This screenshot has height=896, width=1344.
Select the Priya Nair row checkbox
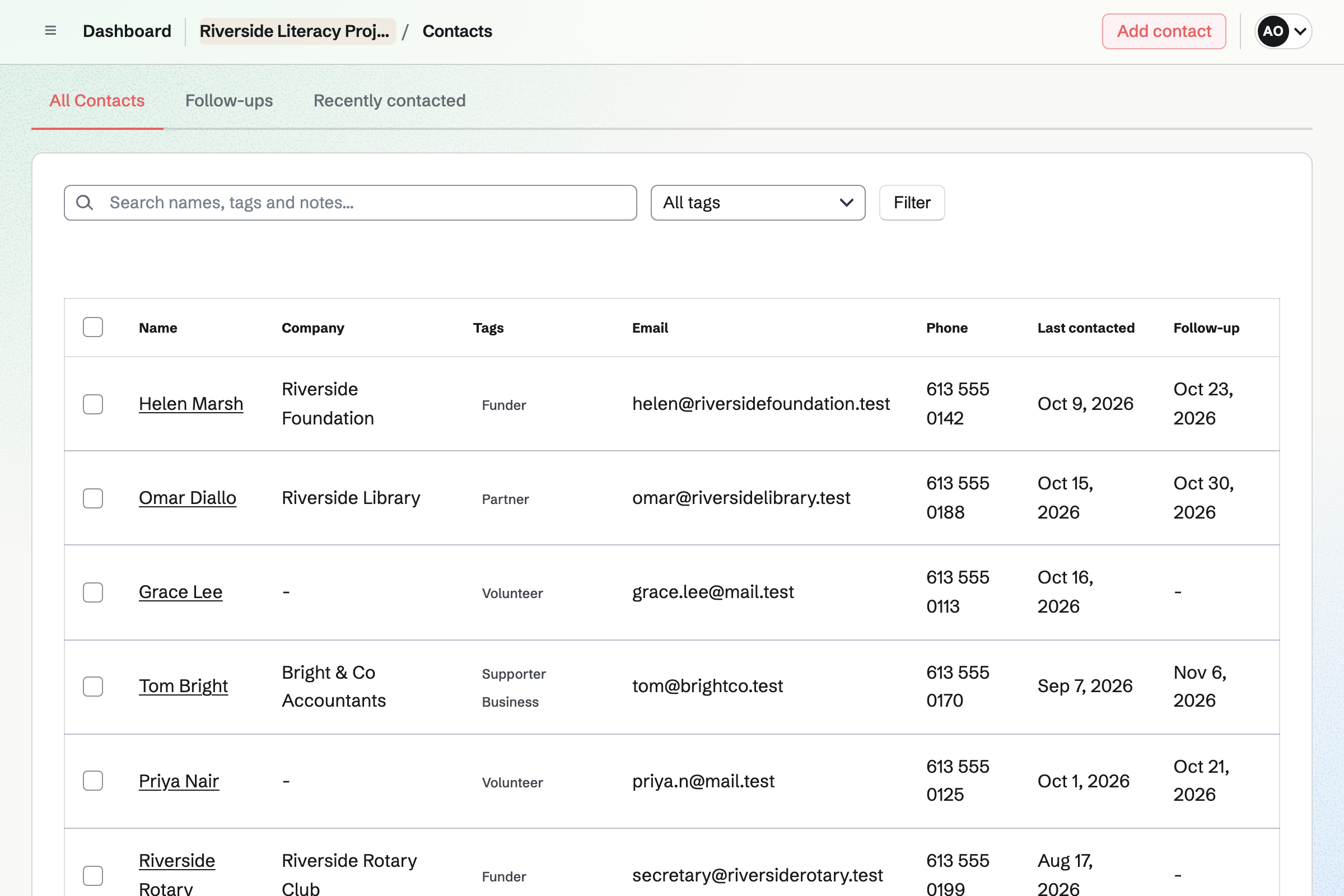coord(92,781)
